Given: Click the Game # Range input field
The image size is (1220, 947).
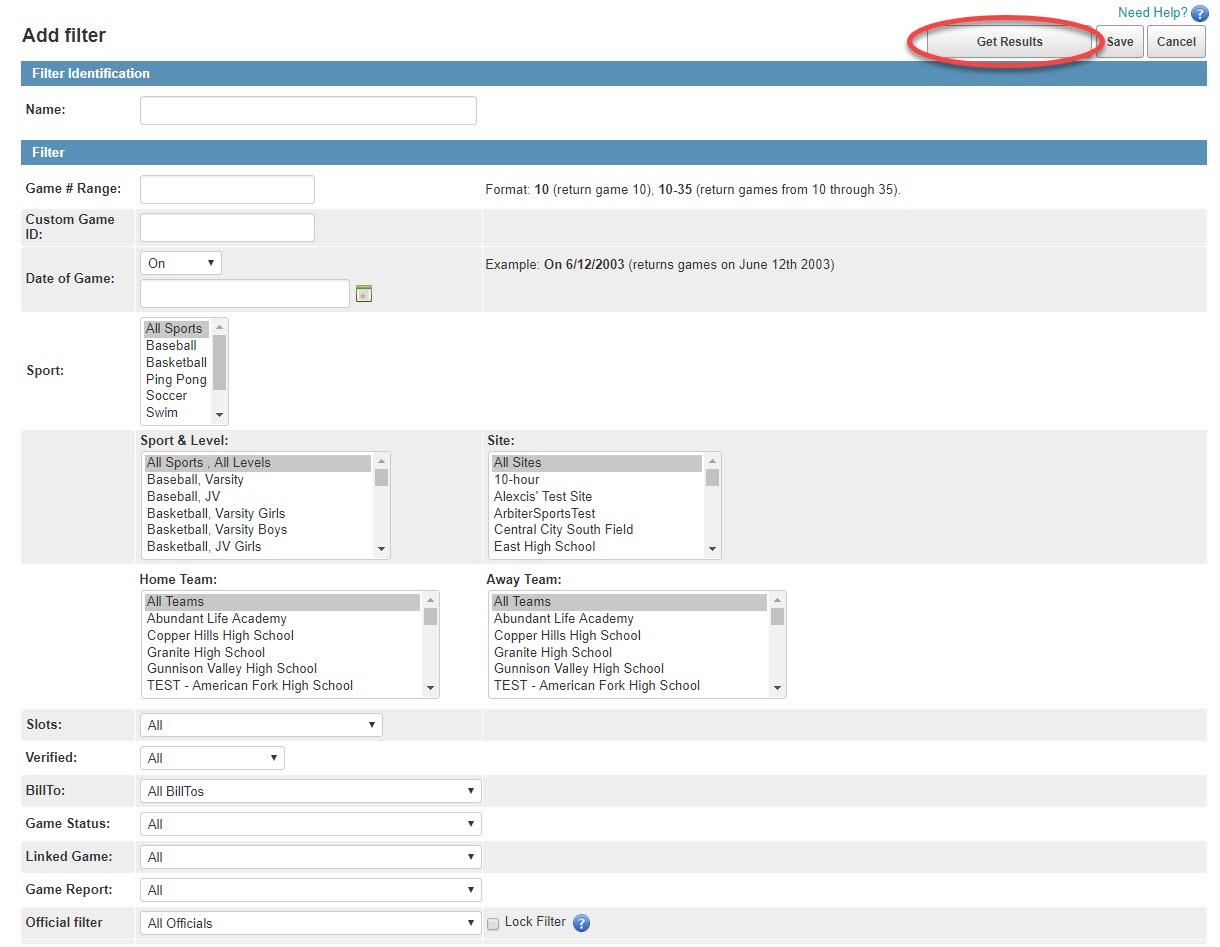Looking at the screenshot, I should (x=227, y=189).
